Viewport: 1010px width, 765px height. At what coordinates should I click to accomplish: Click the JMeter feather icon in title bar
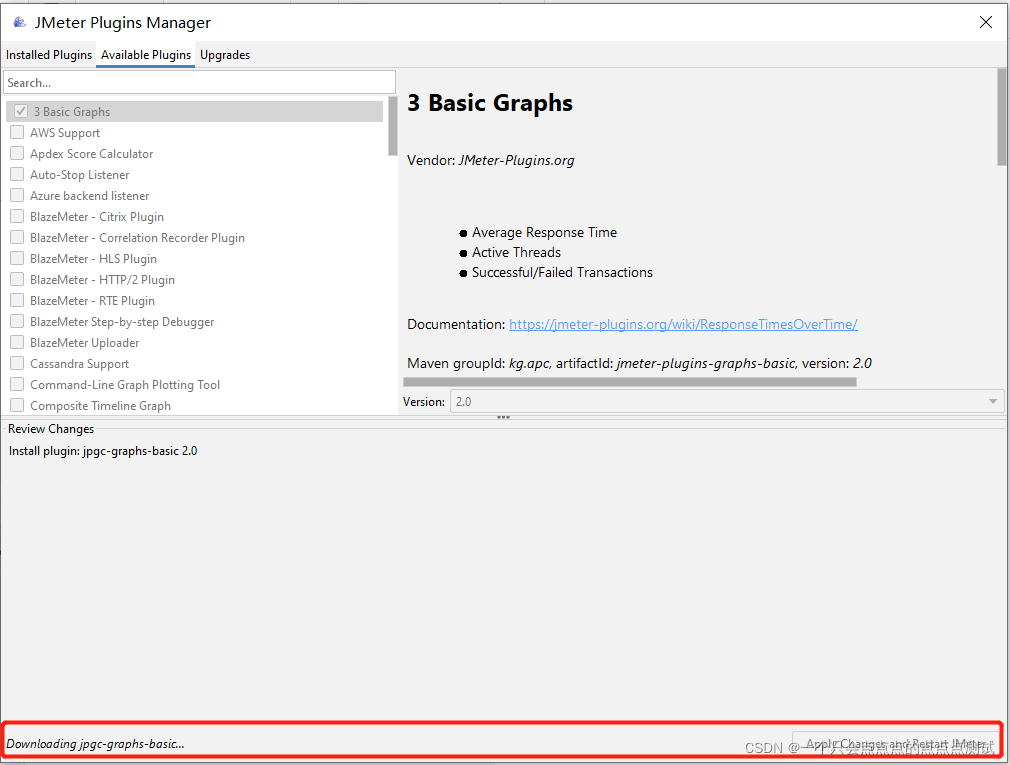[x=20, y=23]
